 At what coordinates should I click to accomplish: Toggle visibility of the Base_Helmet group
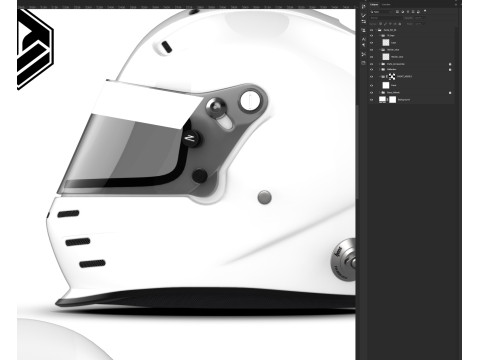click(x=371, y=93)
